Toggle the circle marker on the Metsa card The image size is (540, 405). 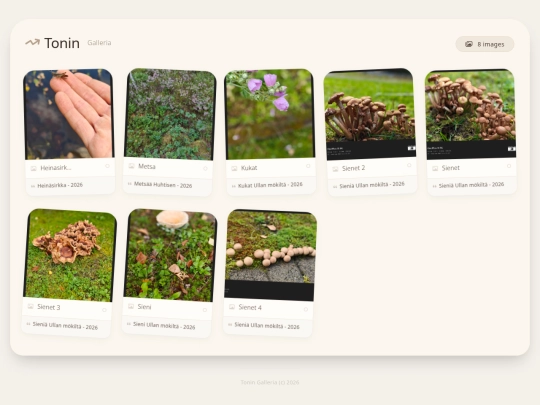point(205,168)
